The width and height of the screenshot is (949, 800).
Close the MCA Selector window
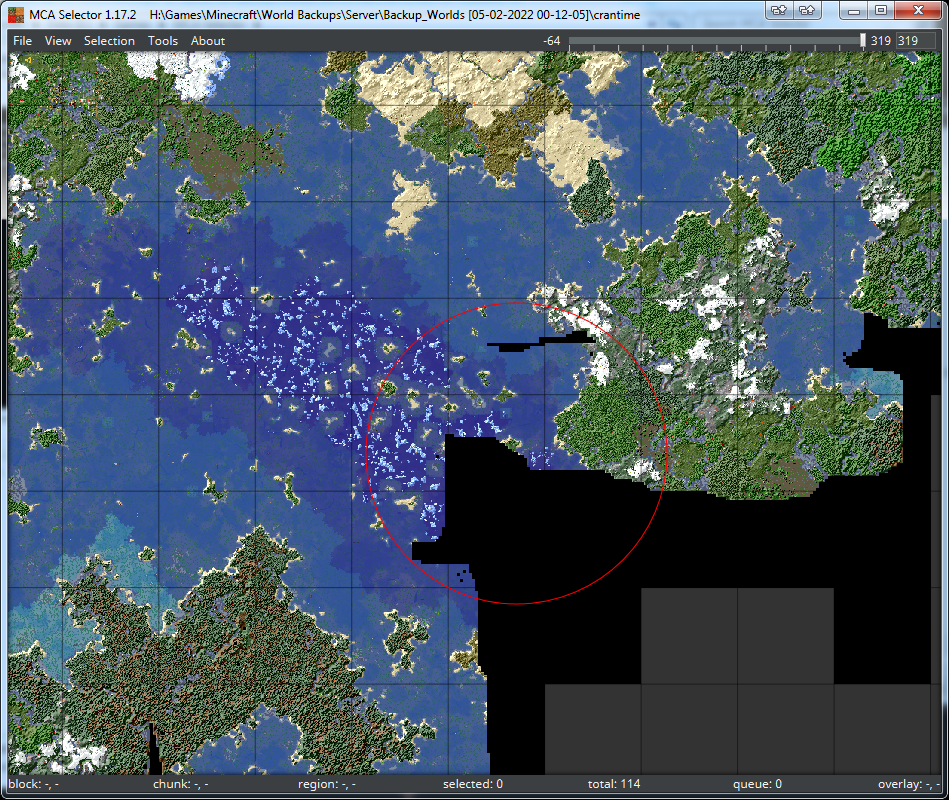pos(918,10)
